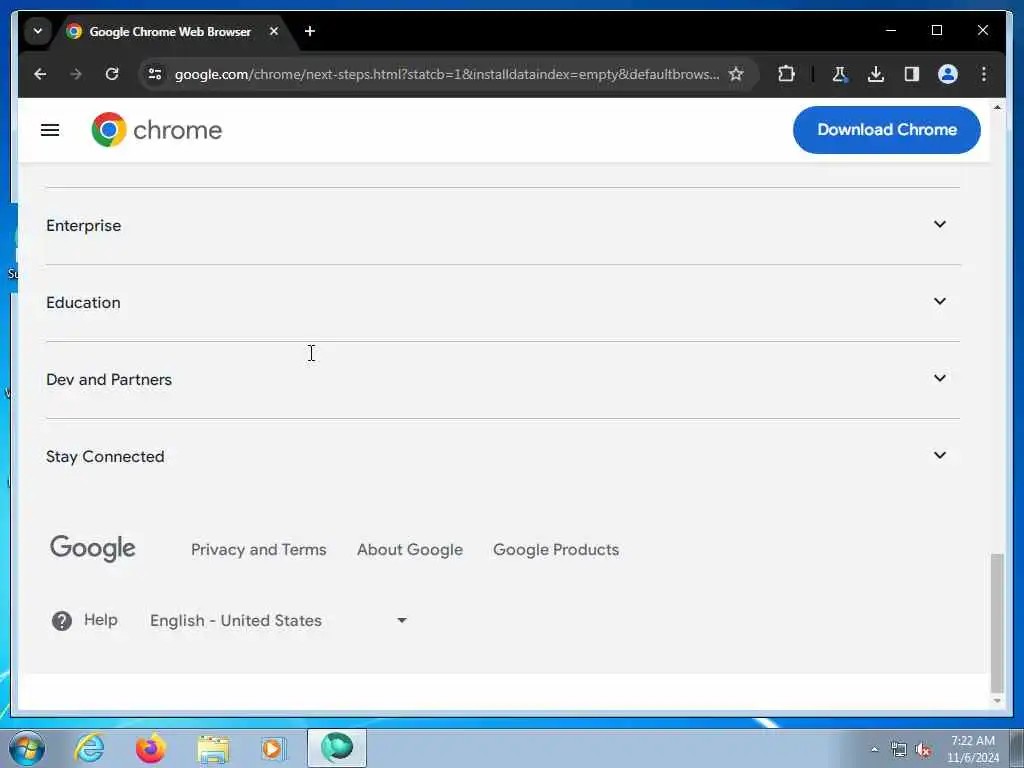Click the muted volume tray icon
Image resolution: width=1024 pixels, height=768 pixels.
923,750
